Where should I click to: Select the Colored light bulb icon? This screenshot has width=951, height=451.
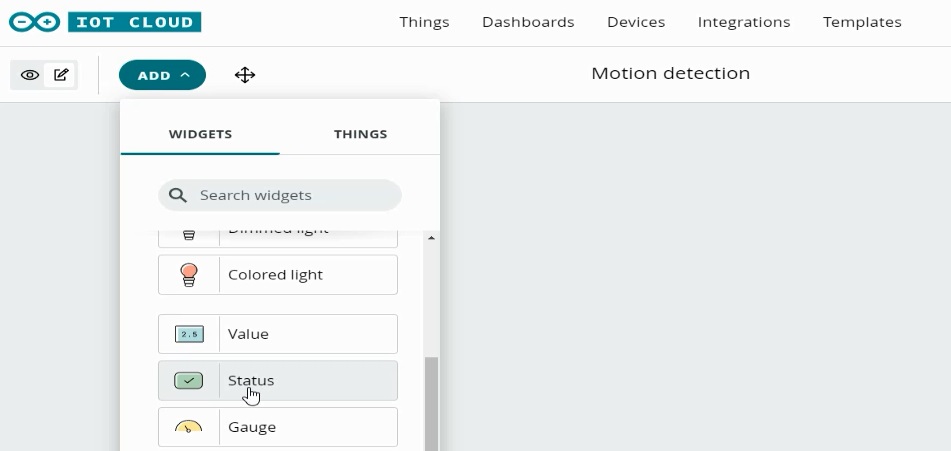189,275
